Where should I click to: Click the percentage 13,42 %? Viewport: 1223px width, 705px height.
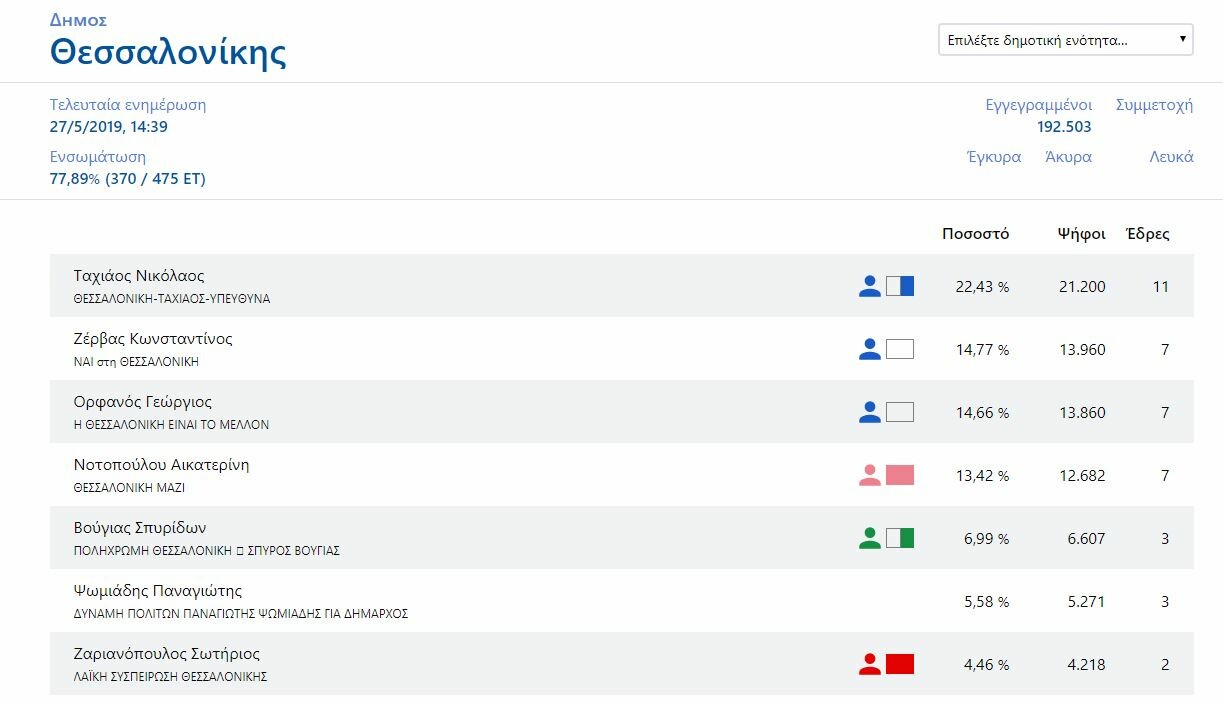pyautogui.click(x=982, y=476)
